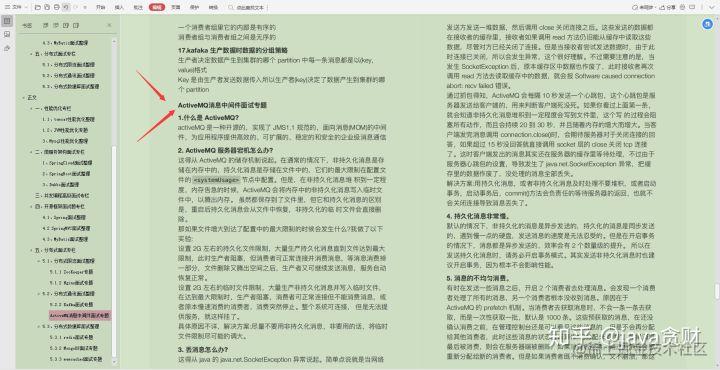Click the save icon in top toolbar

pos(47,7)
